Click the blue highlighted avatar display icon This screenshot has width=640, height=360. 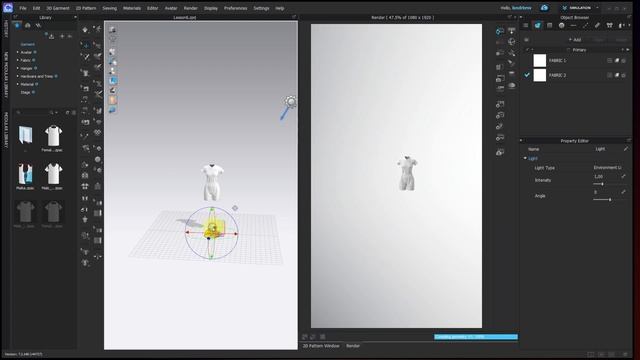click(113, 80)
